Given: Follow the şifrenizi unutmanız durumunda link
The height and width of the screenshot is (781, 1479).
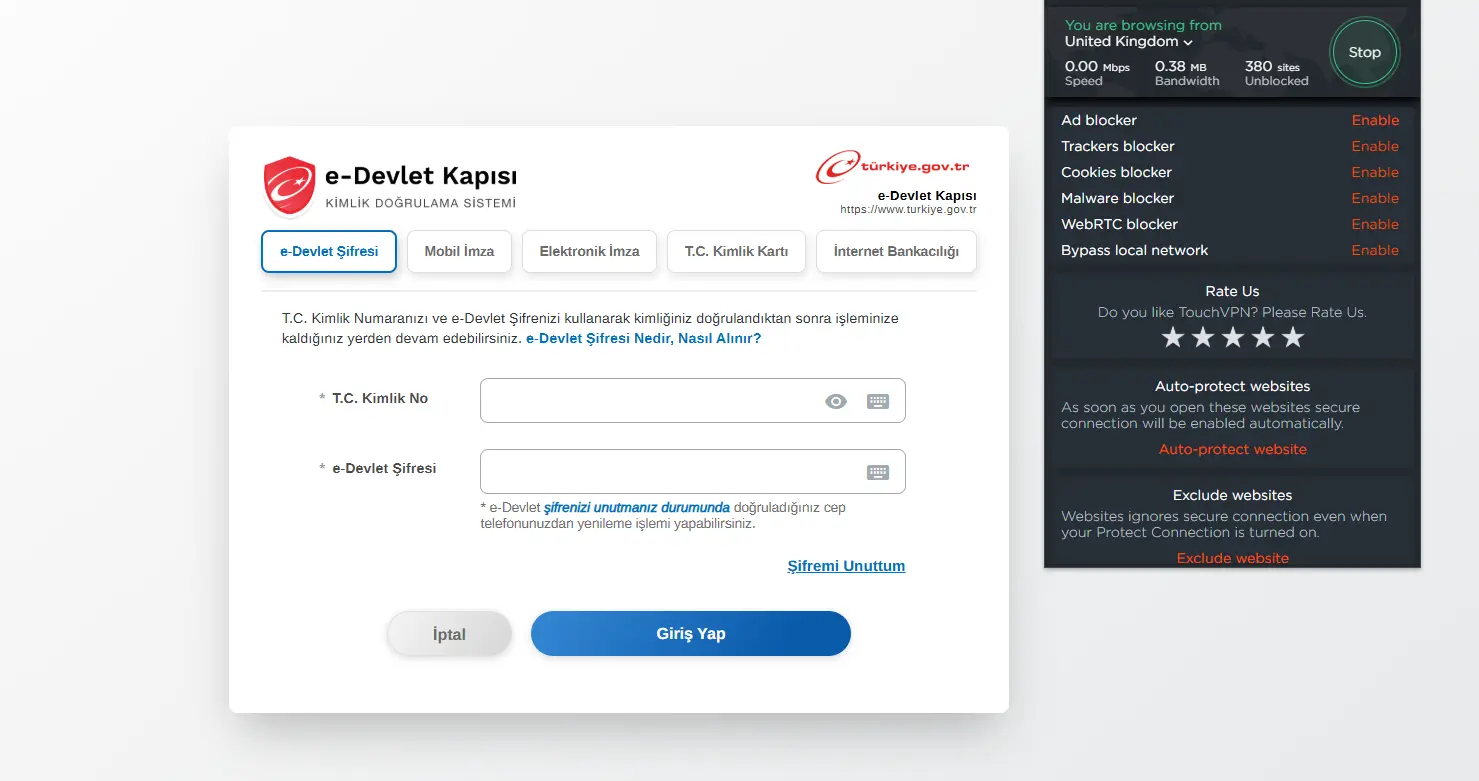Looking at the screenshot, I should (636, 507).
